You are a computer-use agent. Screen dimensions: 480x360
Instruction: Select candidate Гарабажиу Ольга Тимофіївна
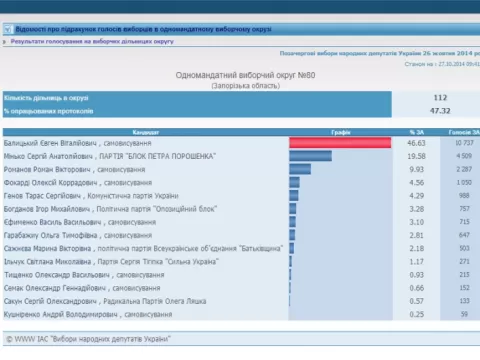50,235
